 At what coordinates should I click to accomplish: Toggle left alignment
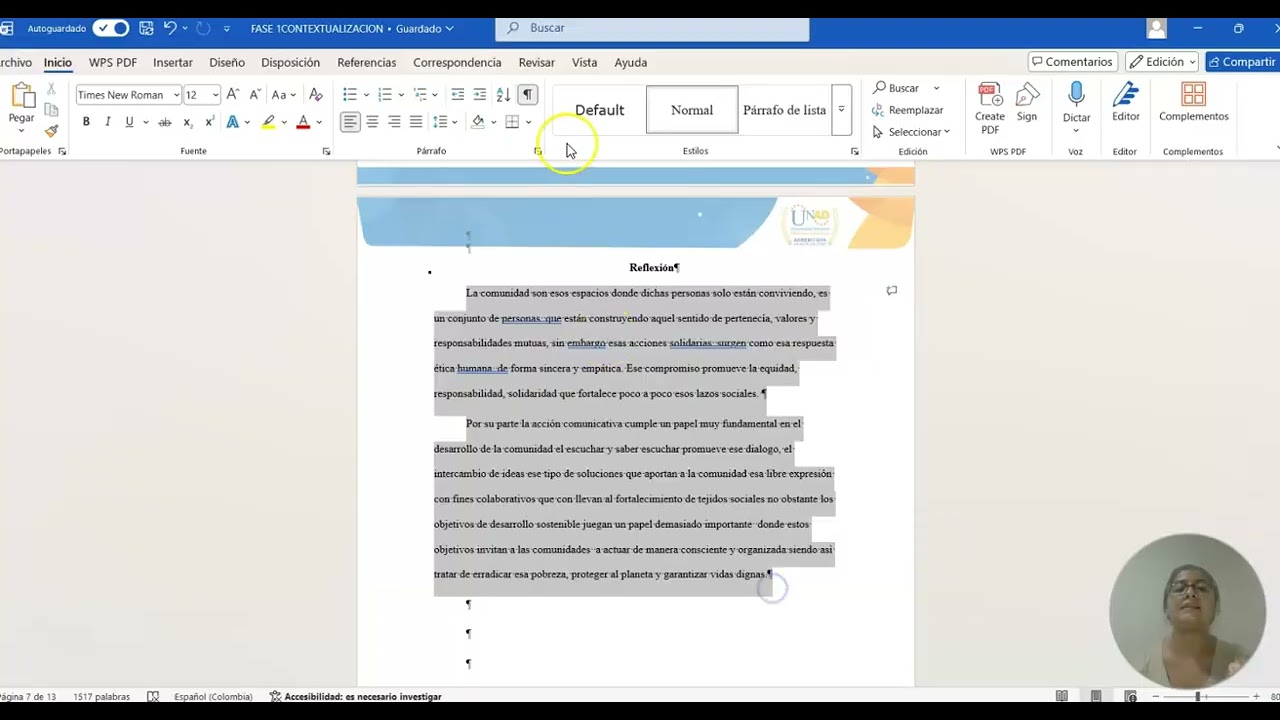[x=350, y=122]
